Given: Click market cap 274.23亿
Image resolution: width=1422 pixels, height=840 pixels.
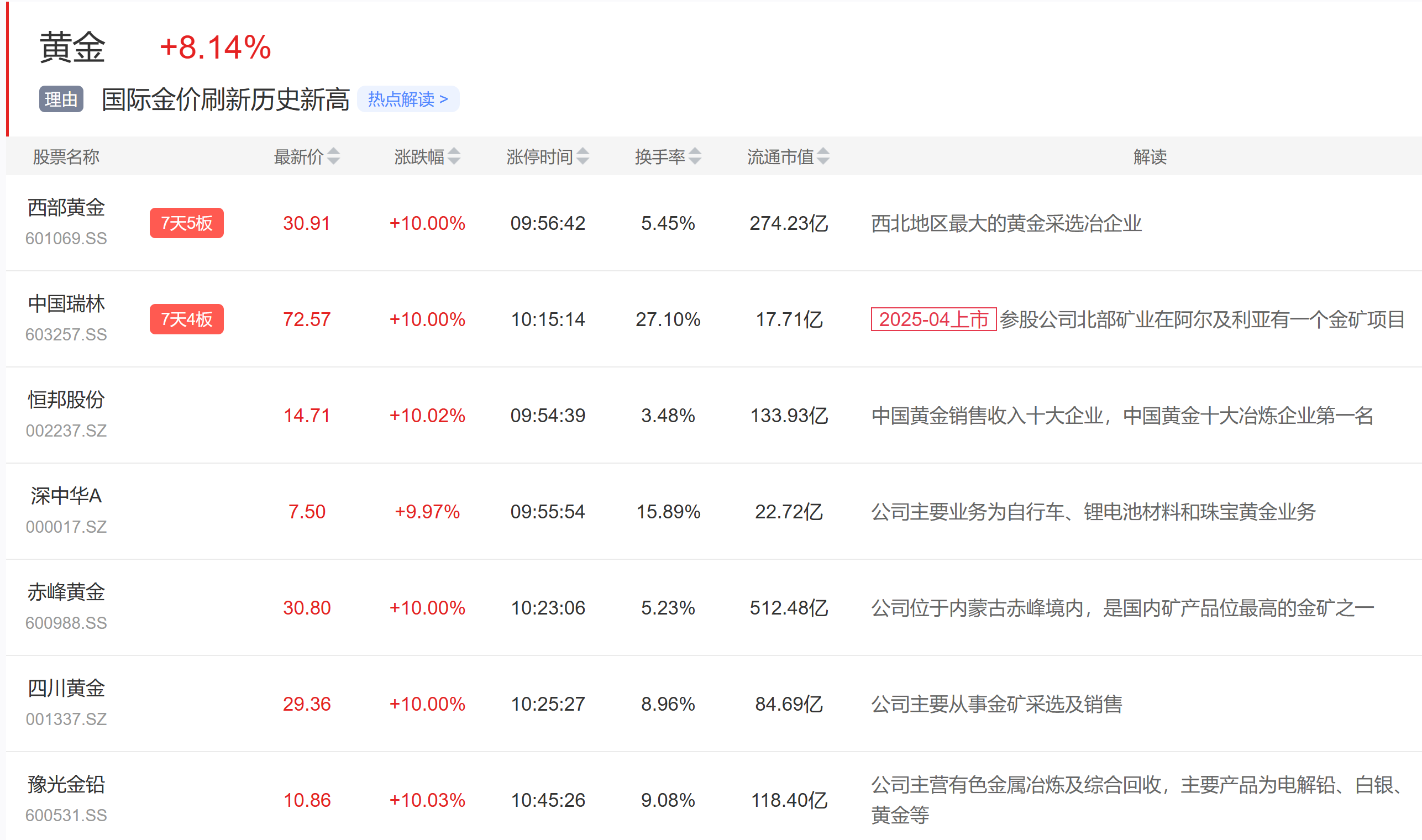Looking at the screenshot, I should click(789, 224).
